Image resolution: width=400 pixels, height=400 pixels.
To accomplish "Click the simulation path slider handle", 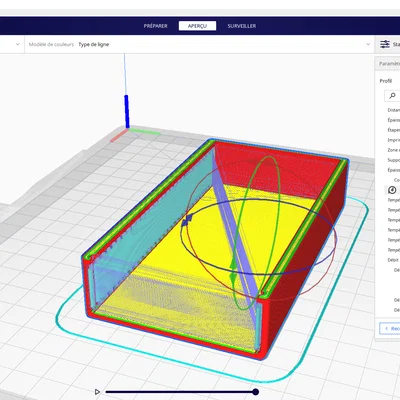I will [x=256, y=392].
